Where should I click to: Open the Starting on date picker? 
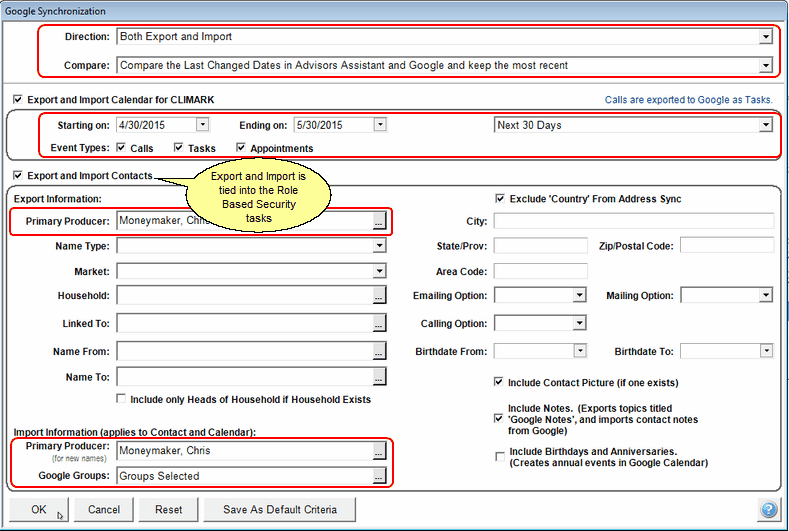pos(202,126)
